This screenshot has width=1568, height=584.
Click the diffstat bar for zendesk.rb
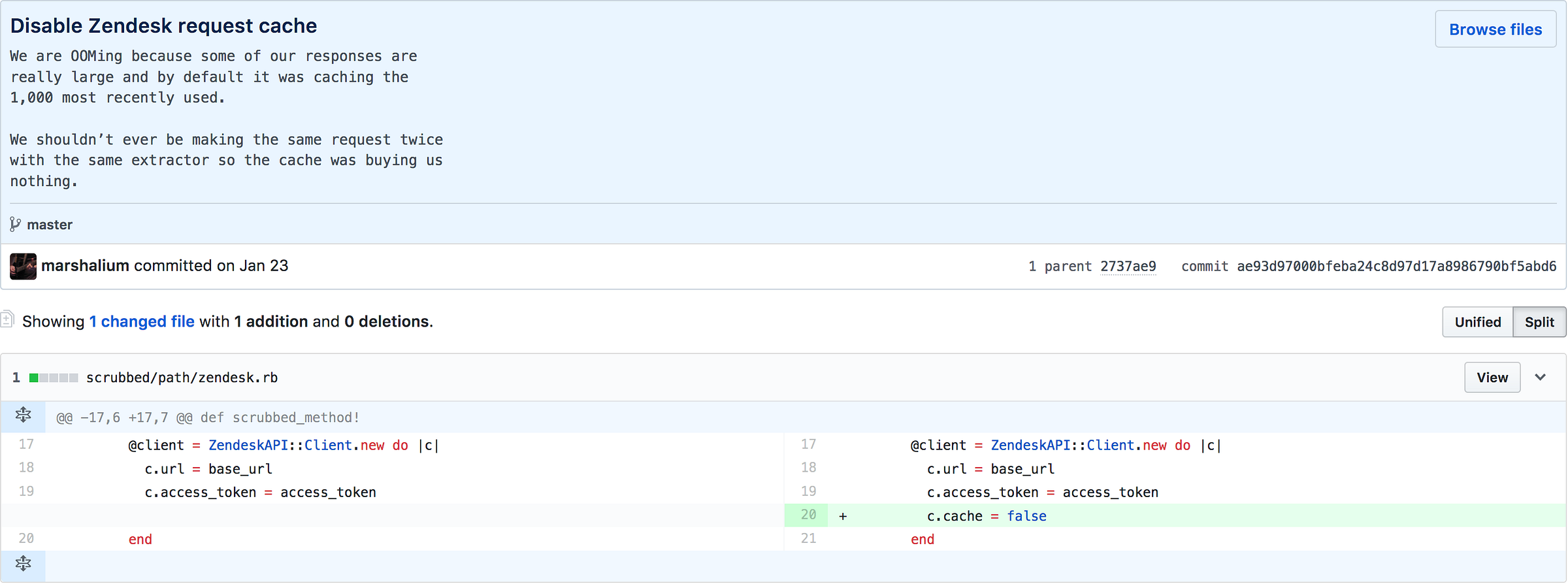click(54, 378)
